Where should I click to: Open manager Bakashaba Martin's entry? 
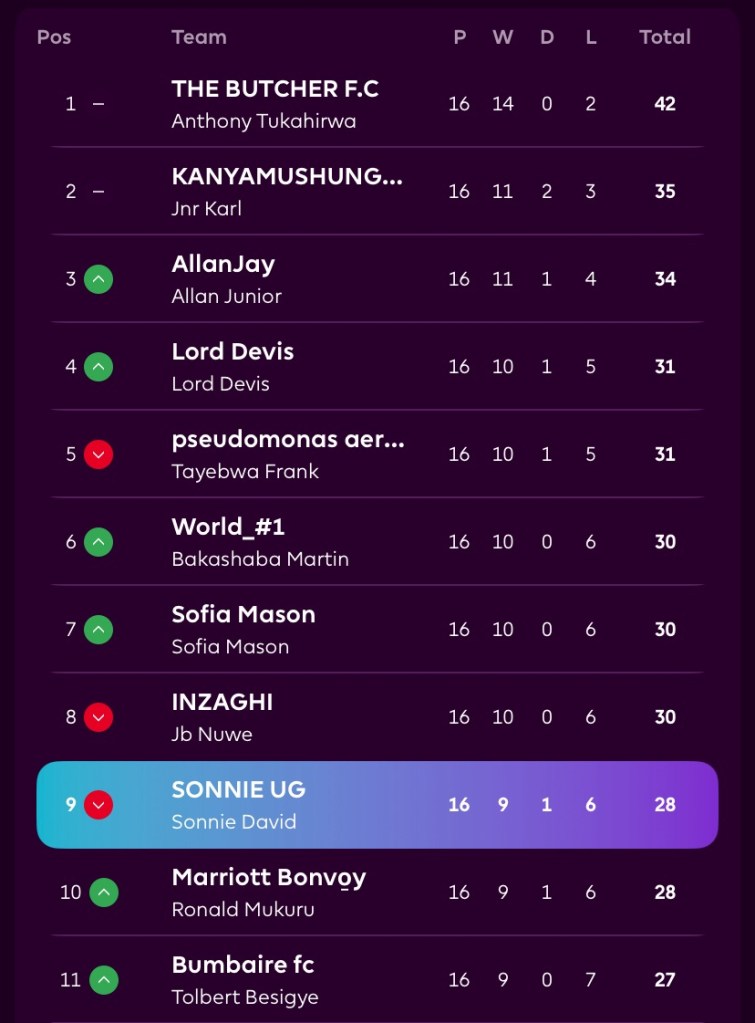pyautogui.click(x=260, y=559)
